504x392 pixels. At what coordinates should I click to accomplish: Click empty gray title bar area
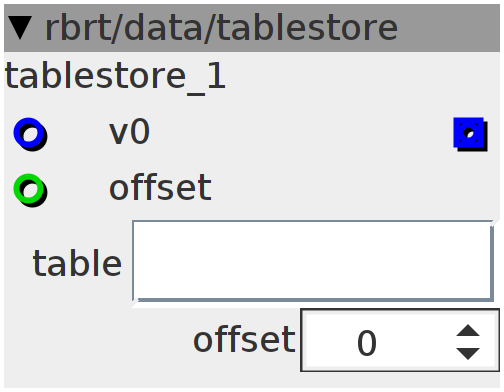point(450,28)
